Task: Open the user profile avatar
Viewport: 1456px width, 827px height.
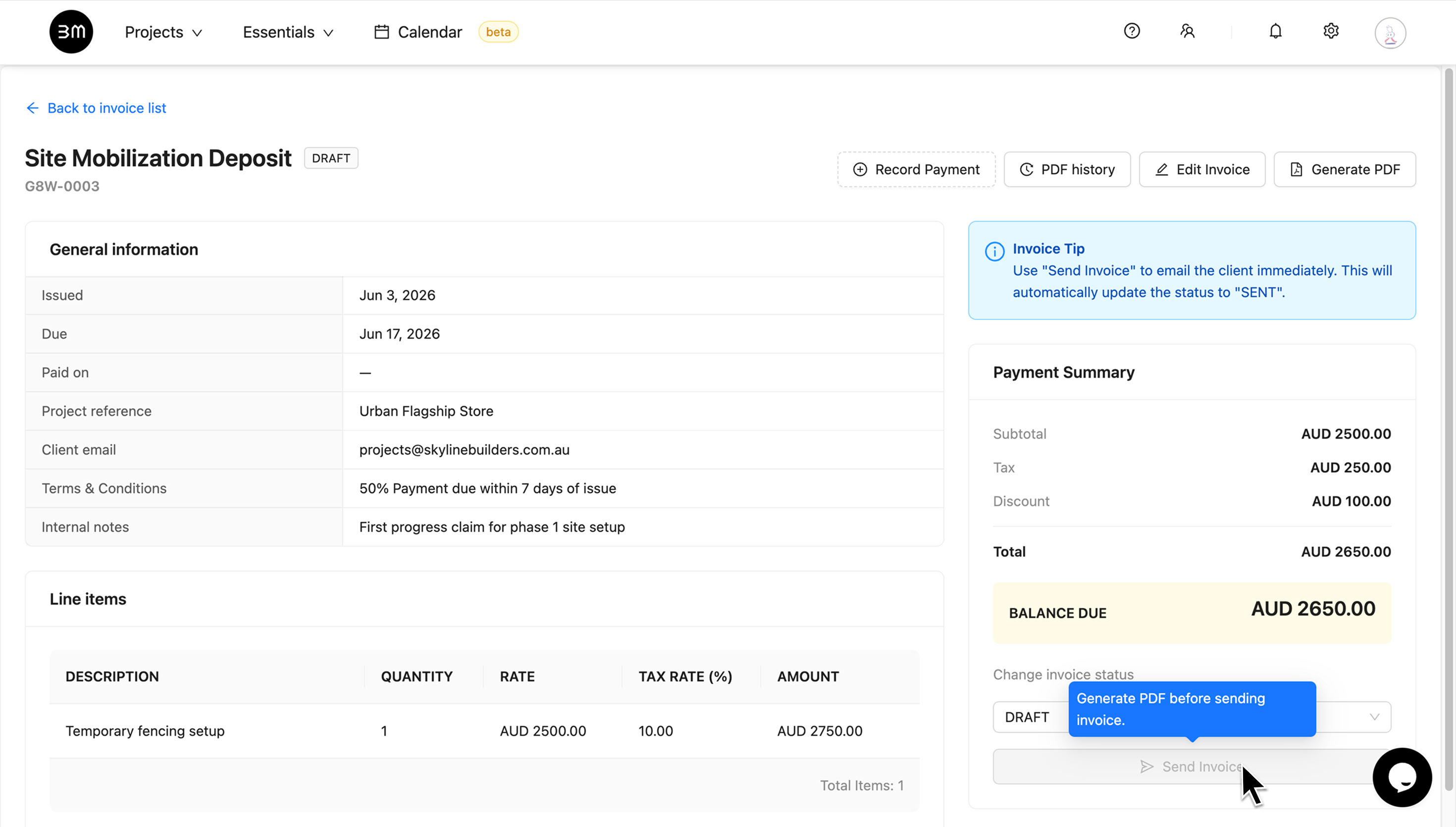Action: [1390, 32]
